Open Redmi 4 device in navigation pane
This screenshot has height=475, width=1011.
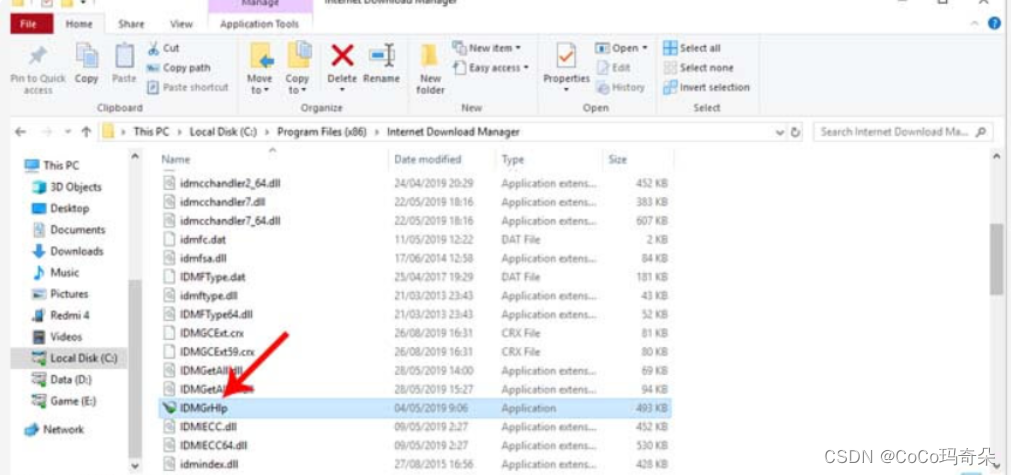61,315
